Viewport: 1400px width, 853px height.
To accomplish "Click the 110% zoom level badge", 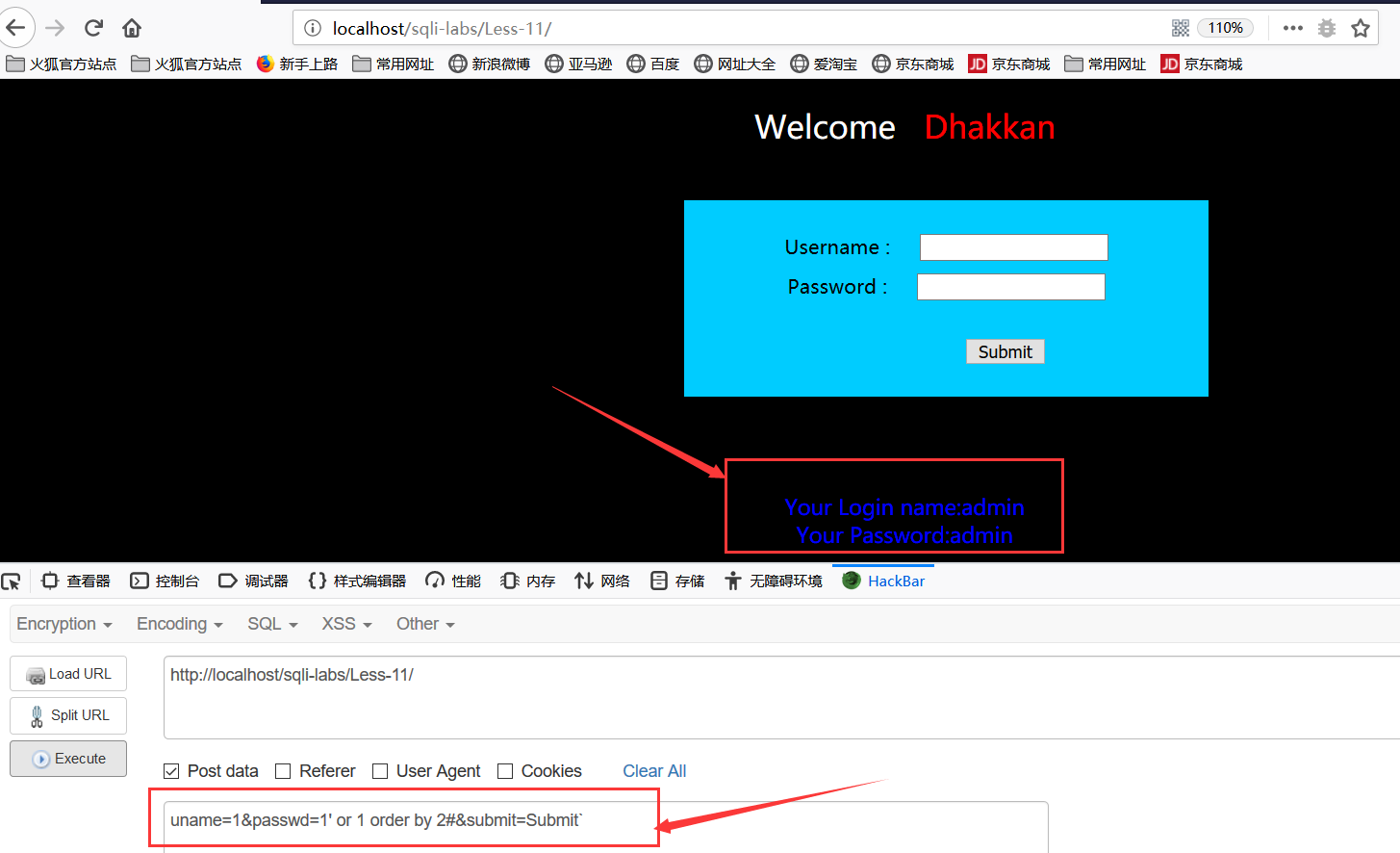I will [x=1225, y=28].
